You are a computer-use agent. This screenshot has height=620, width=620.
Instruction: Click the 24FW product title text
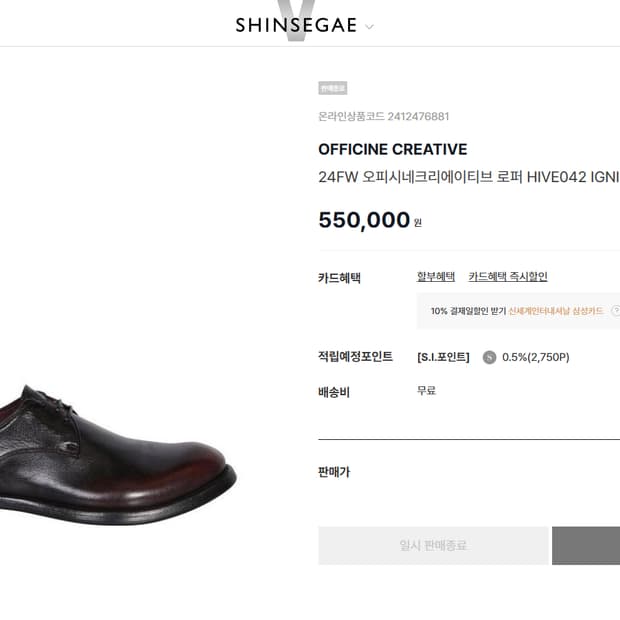468,177
